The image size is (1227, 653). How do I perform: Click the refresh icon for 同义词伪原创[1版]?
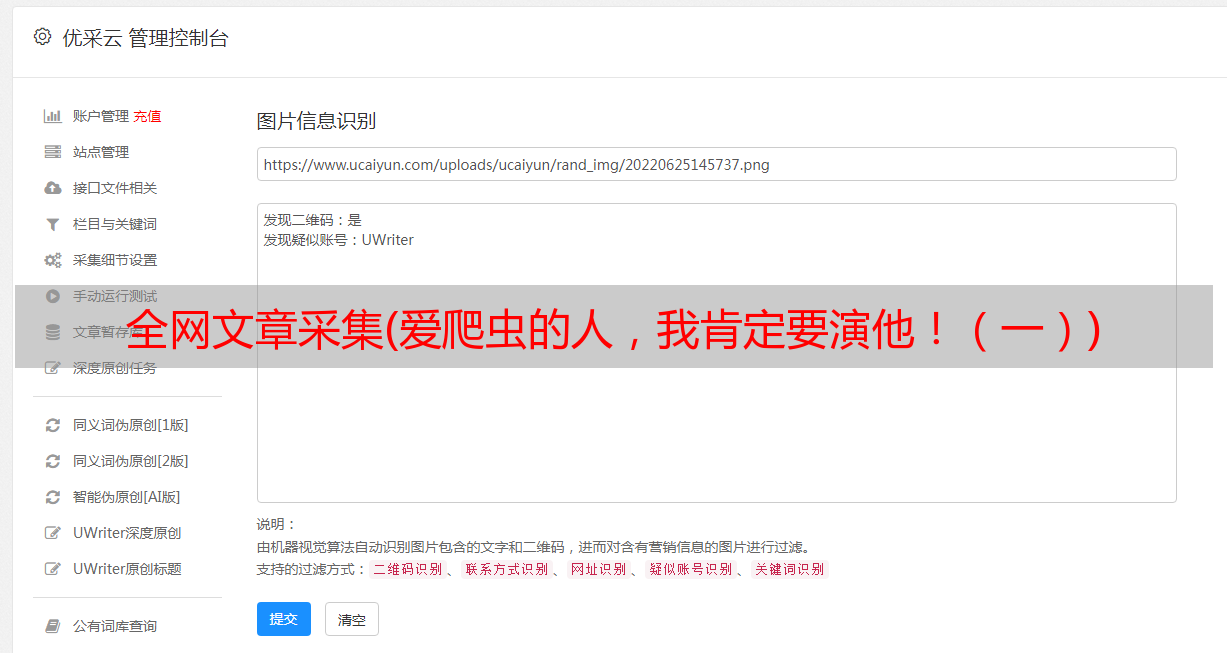tap(53, 425)
